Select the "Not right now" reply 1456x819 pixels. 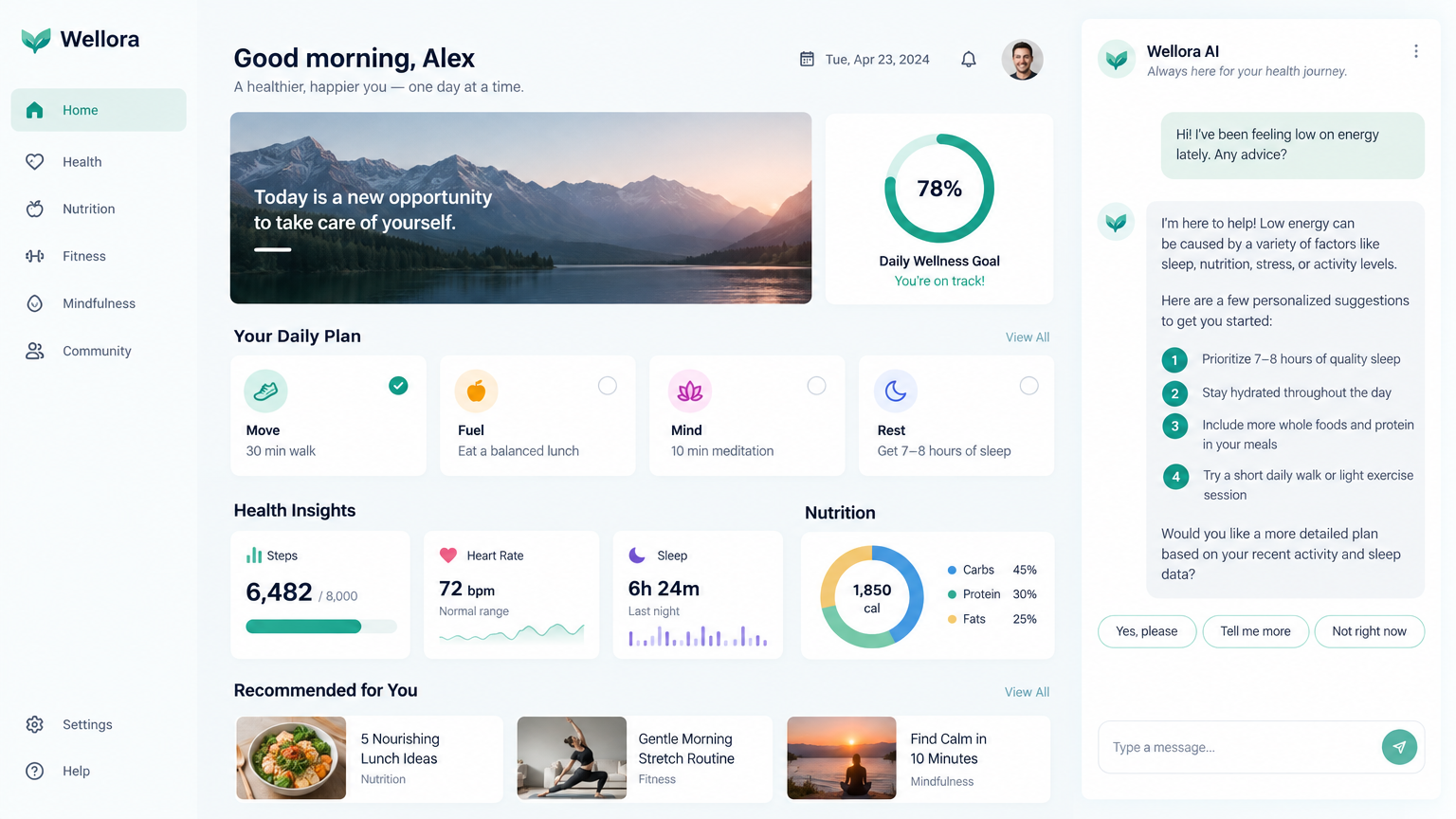click(x=1369, y=631)
